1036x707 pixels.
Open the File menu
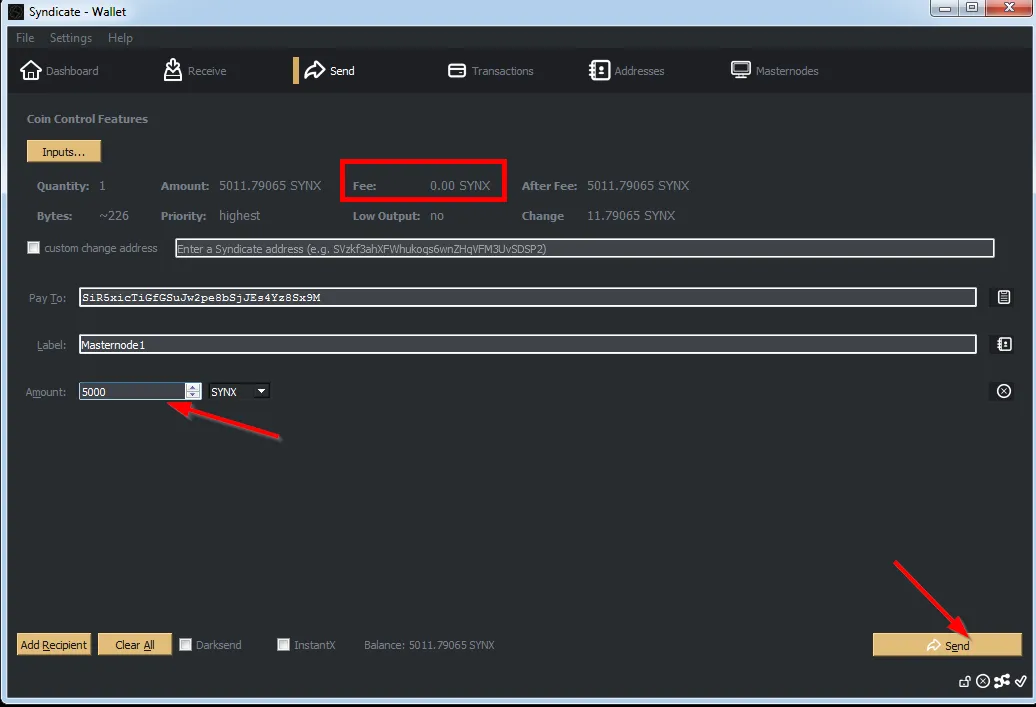point(25,38)
